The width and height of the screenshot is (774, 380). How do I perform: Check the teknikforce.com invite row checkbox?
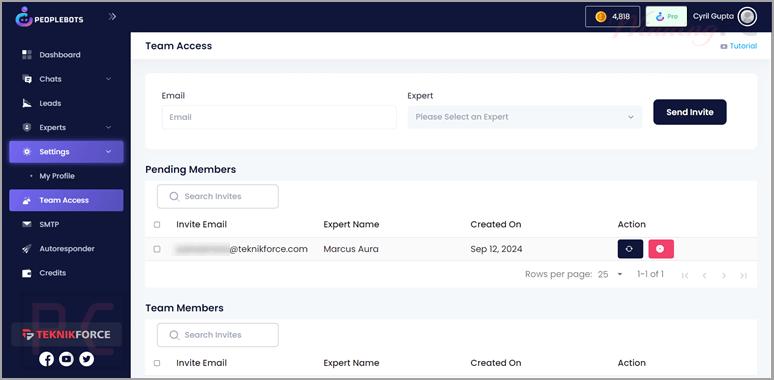tap(157, 249)
